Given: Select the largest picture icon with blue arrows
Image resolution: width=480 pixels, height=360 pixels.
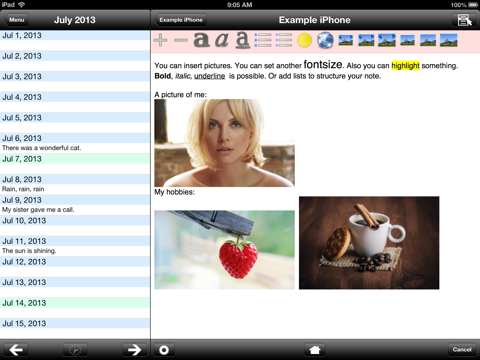Looking at the screenshot, I should tap(387, 40).
